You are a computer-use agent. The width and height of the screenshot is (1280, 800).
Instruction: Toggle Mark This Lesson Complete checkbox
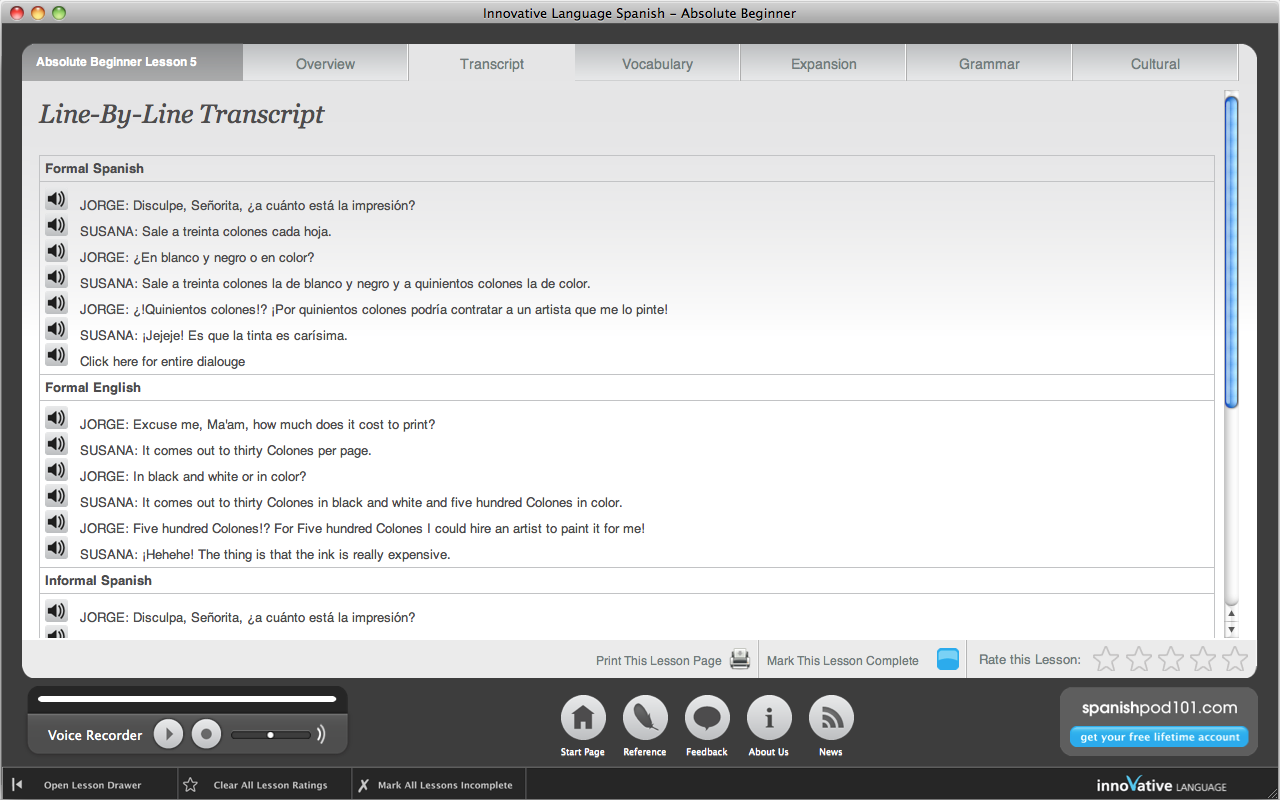tap(947, 659)
